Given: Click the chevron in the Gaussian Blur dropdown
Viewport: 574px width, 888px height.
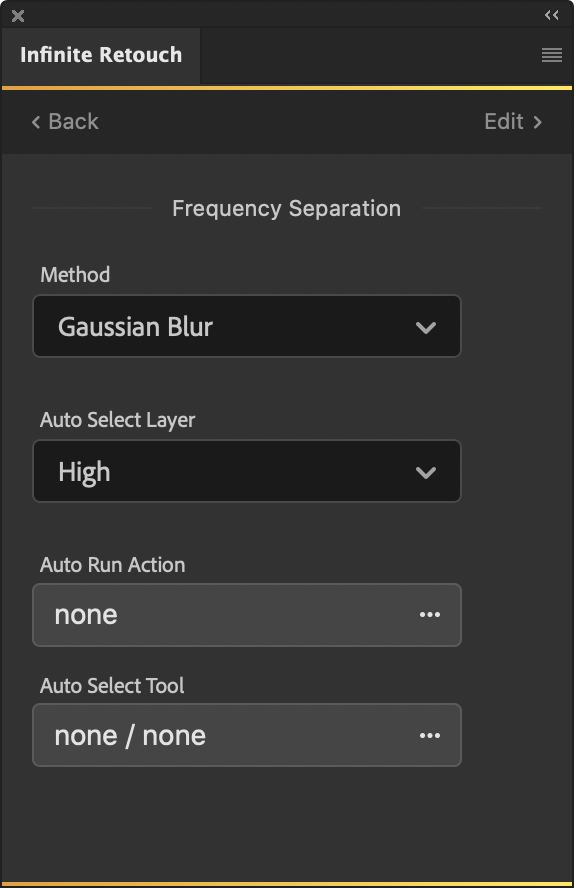Looking at the screenshot, I should pyautogui.click(x=426, y=327).
